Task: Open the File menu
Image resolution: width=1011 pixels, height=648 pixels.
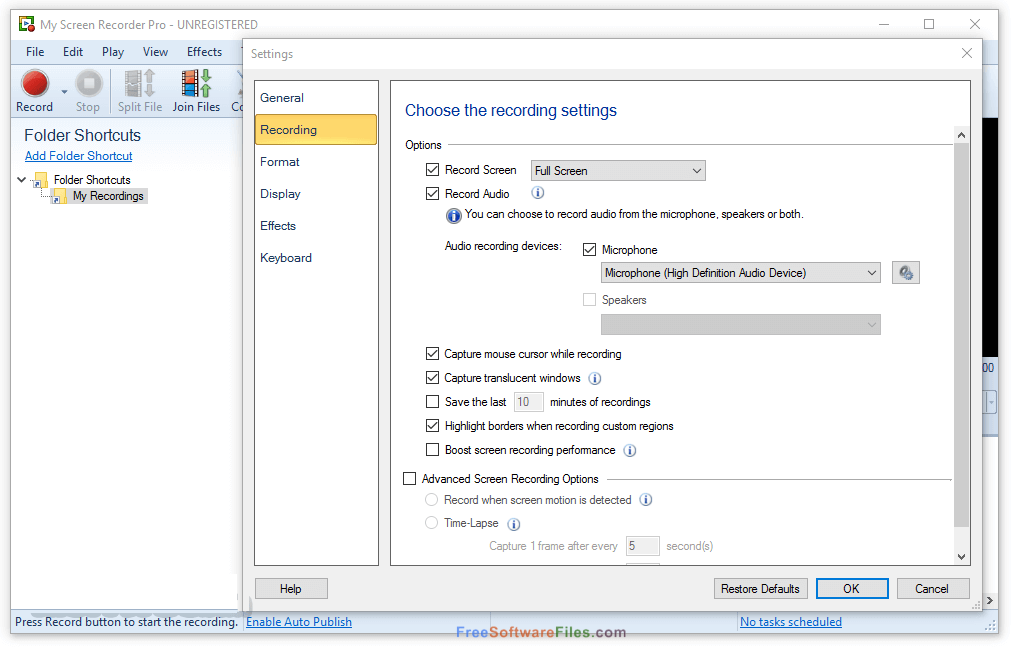Action: pos(35,52)
